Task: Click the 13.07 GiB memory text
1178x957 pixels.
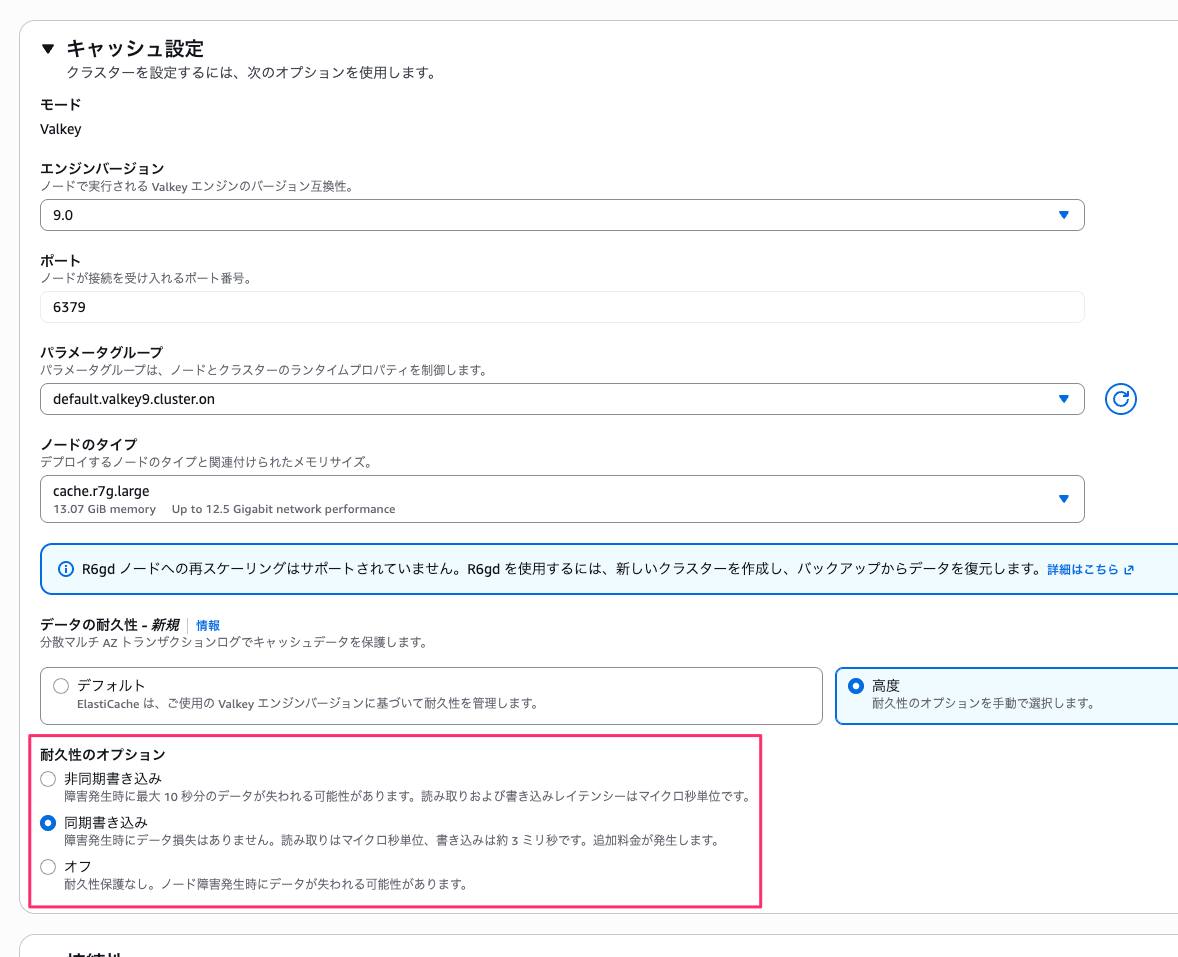Action: pos(104,509)
